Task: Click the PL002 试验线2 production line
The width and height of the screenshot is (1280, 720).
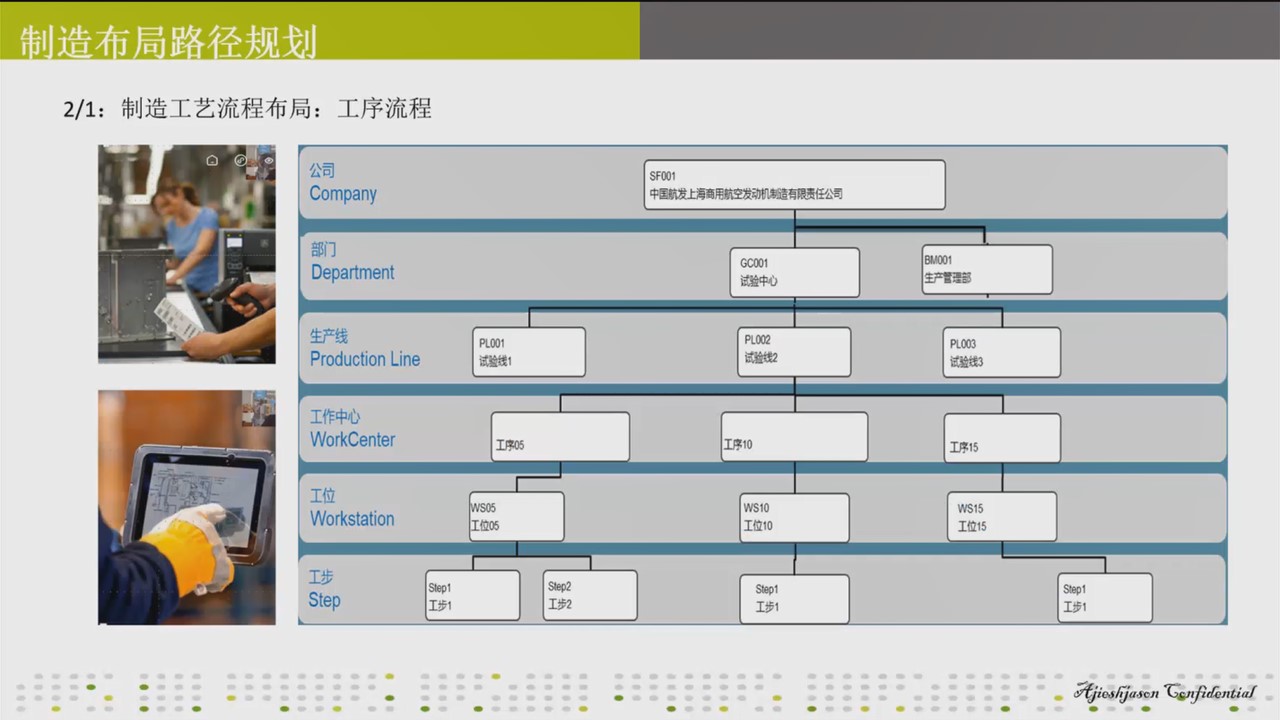Action: tap(794, 352)
